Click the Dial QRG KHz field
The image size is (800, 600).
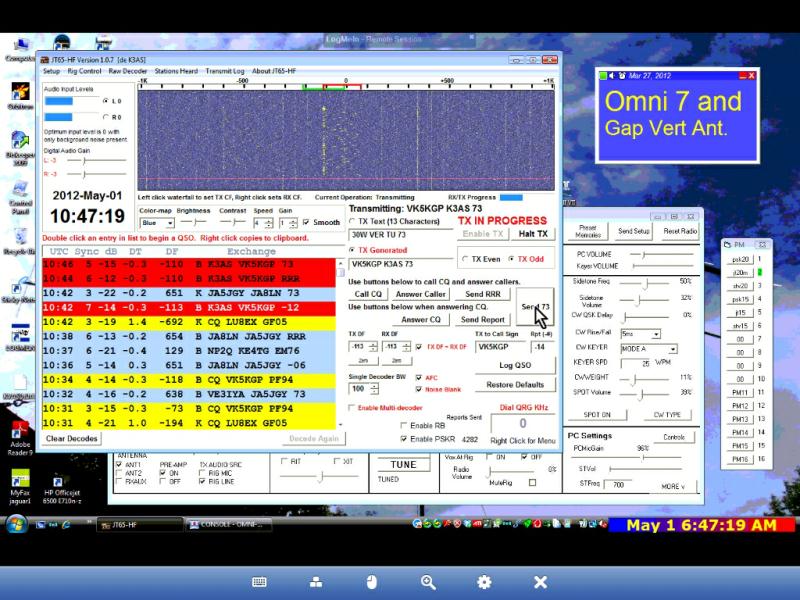(x=523, y=423)
